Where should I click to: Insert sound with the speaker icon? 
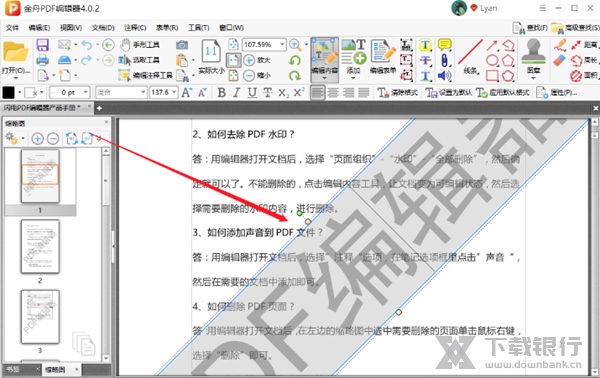(444, 75)
